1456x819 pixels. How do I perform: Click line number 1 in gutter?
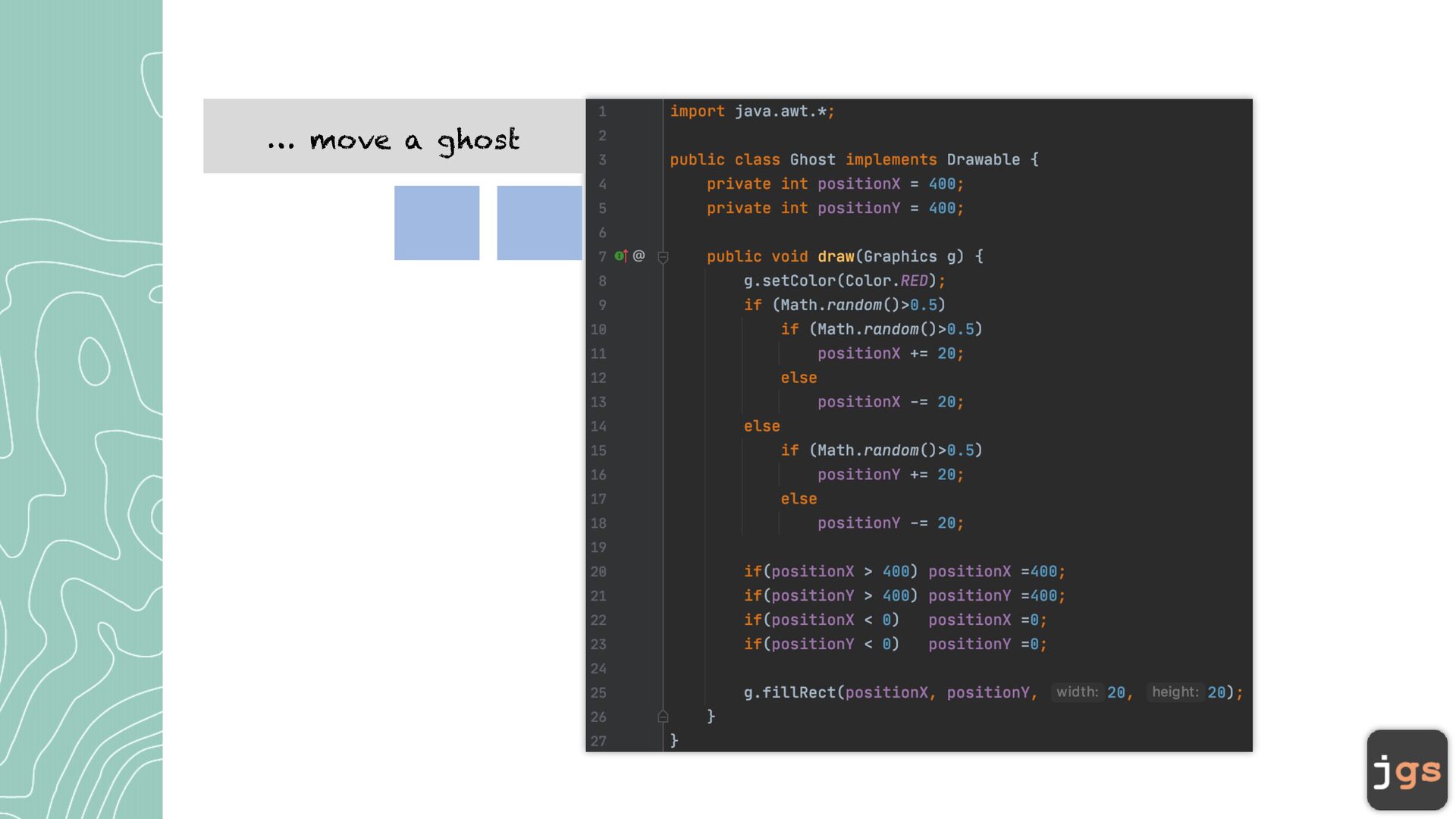tap(602, 111)
